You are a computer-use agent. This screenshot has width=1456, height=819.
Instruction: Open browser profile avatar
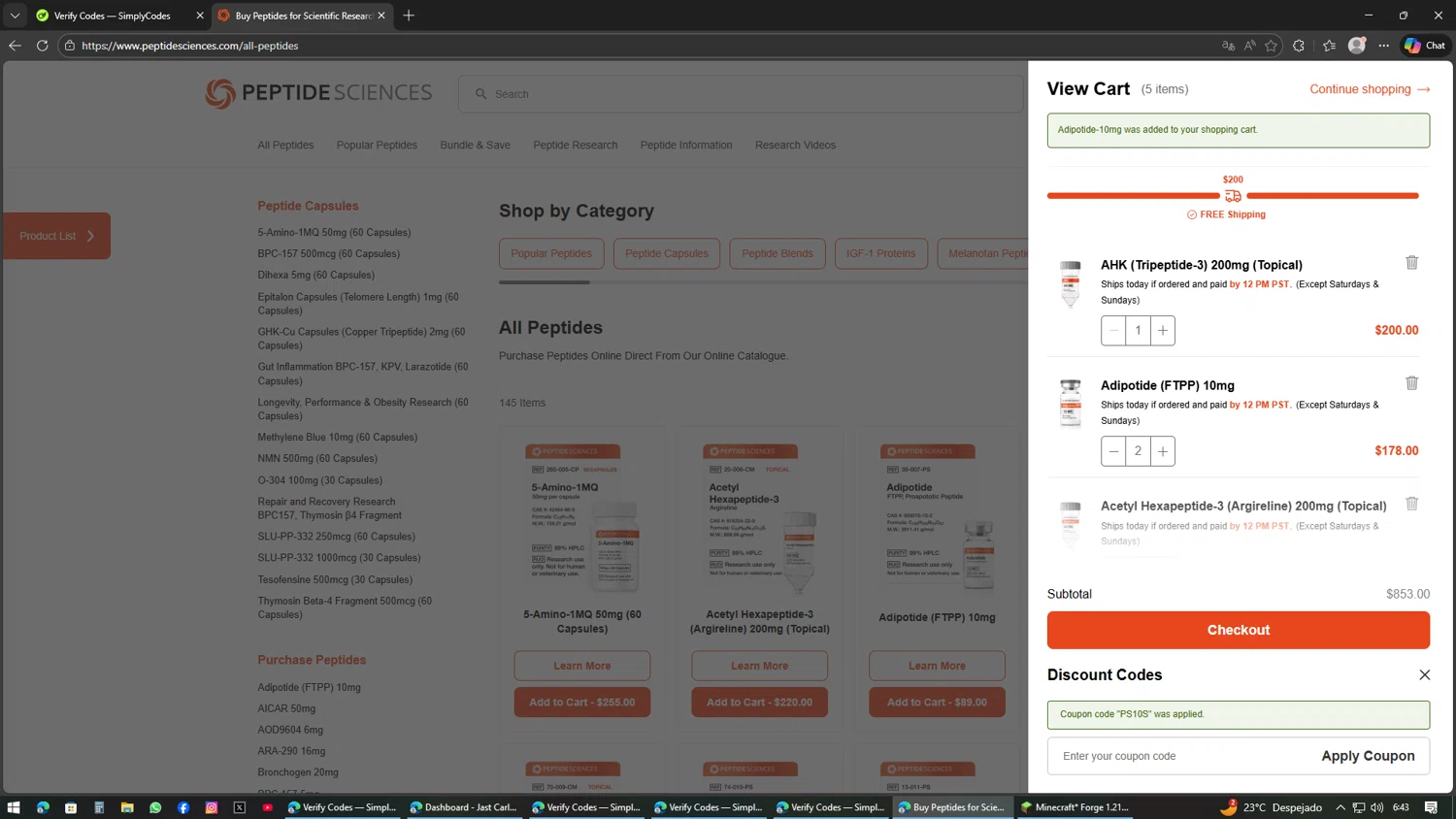coord(1357,46)
